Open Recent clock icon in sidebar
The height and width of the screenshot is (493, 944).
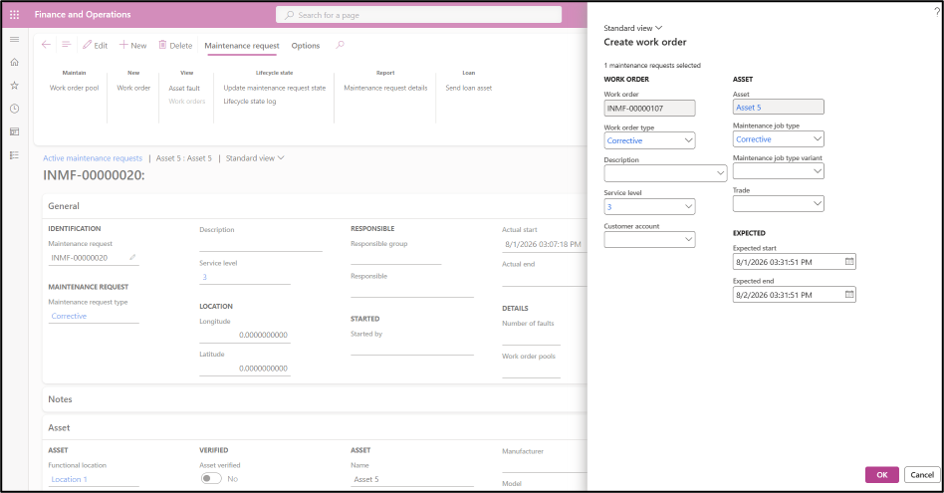pyautogui.click(x=14, y=108)
